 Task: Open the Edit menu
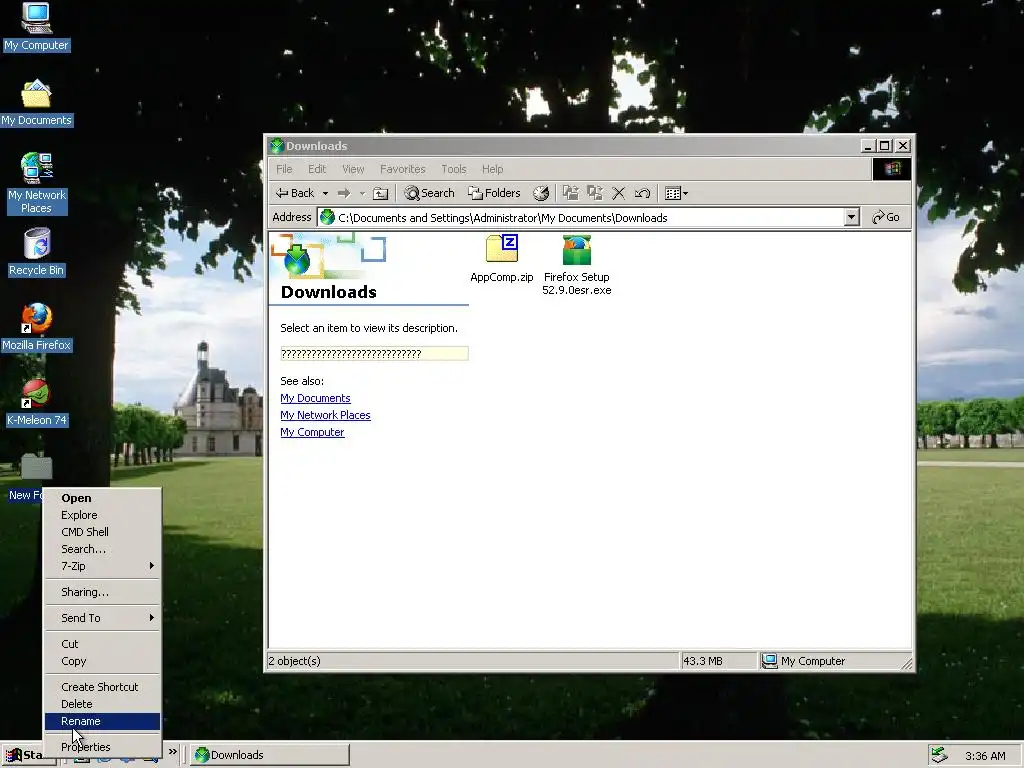[317, 169]
